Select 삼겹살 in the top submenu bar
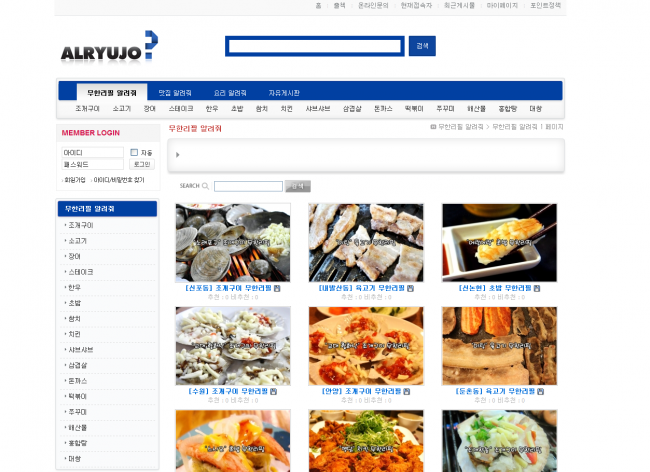The width and height of the screenshot is (650, 472). pos(352,109)
